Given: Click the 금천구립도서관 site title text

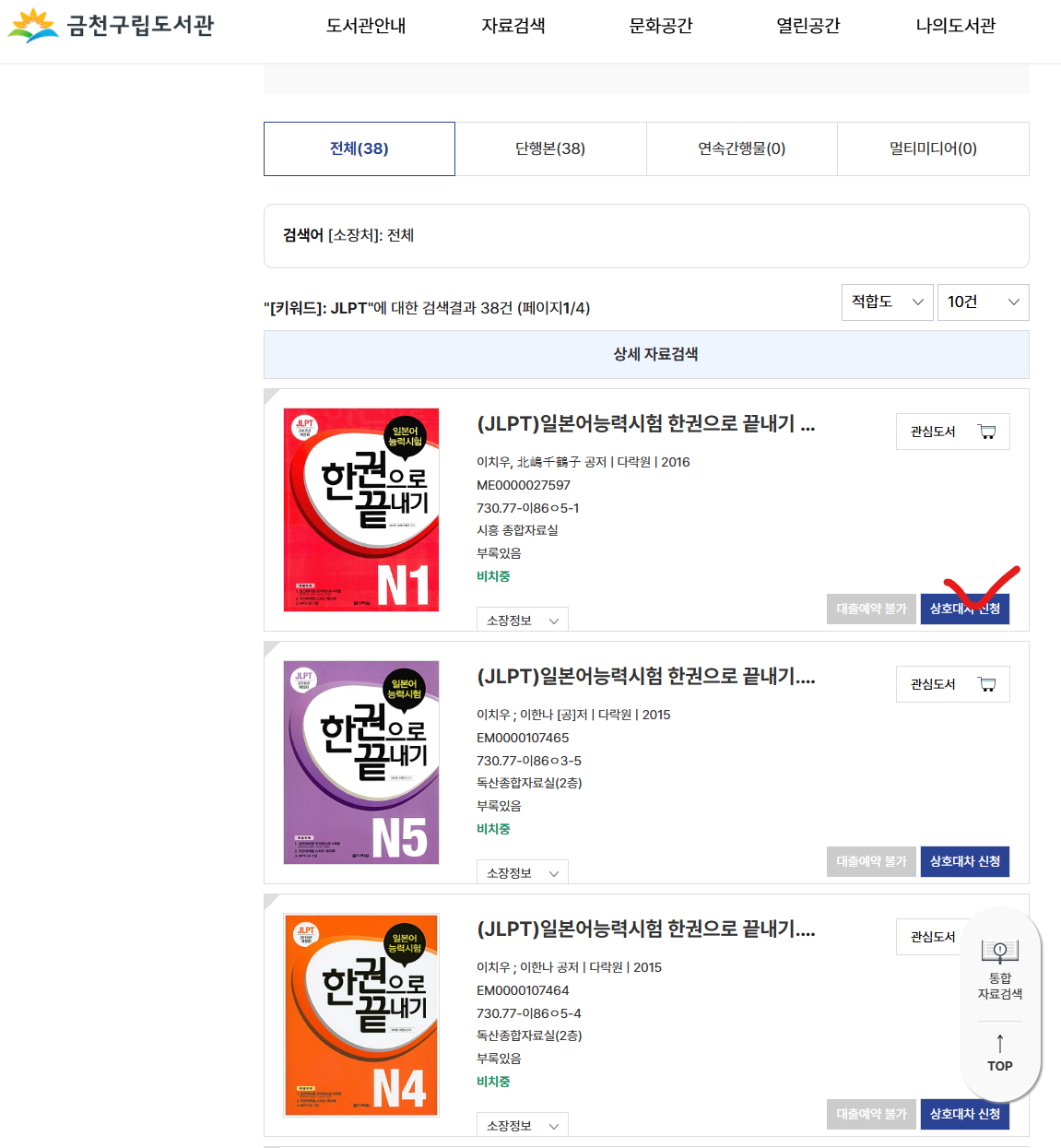Looking at the screenshot, I should click(140, 26).
